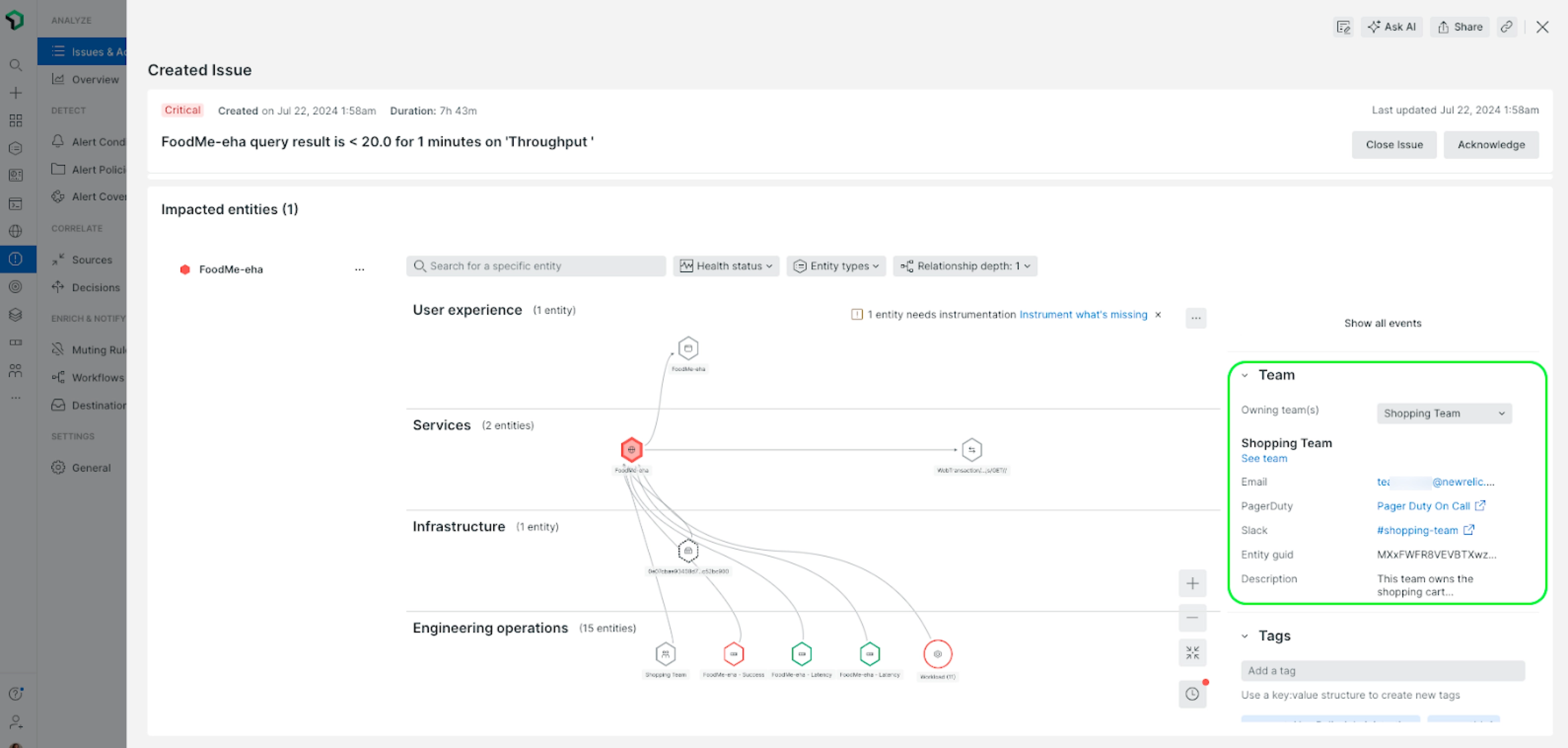Open the Owning team Shopping Team dropdown
Screen dimensions: 1568x748
(1444, 413)
